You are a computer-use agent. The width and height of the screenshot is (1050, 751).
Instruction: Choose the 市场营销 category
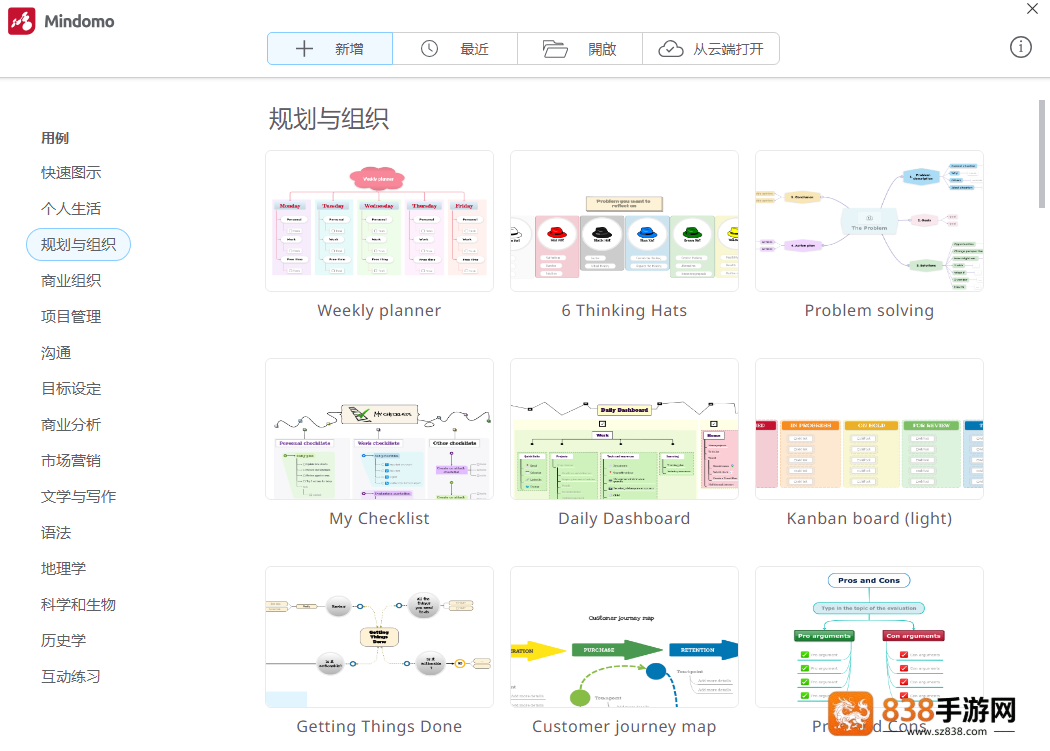[71, 461]
